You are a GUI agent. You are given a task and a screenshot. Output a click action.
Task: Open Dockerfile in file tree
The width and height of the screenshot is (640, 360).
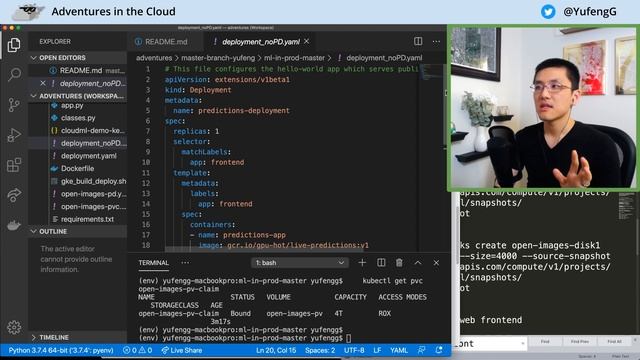(x=78, y=169)
